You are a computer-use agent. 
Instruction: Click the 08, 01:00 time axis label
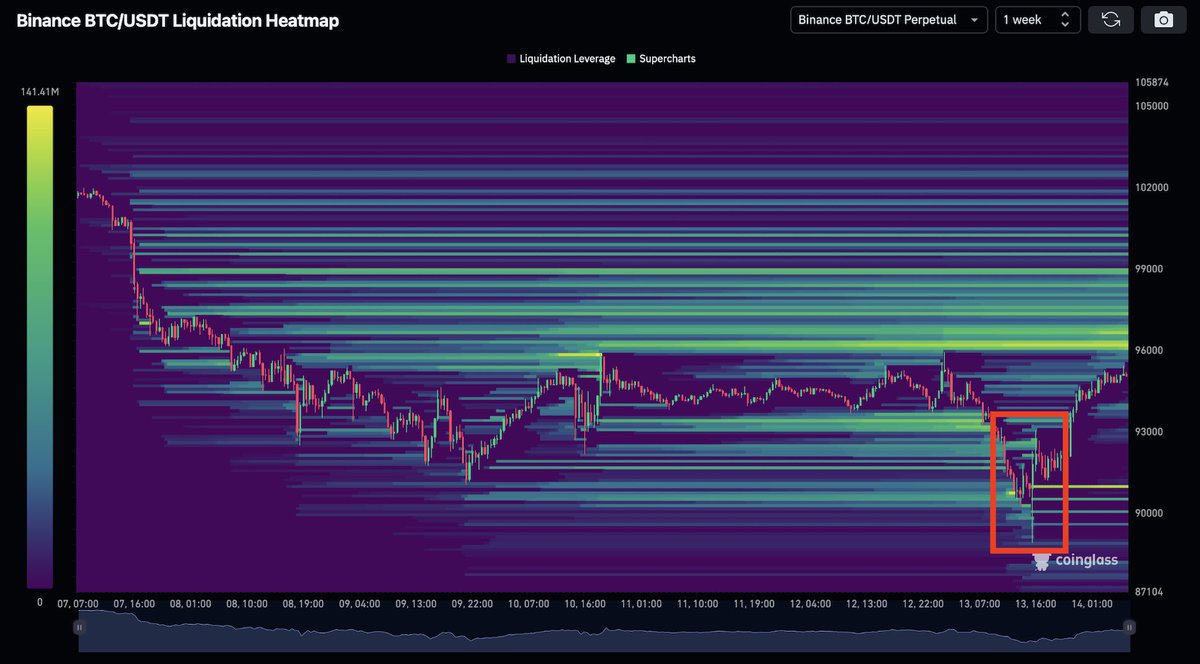[191, 604]
